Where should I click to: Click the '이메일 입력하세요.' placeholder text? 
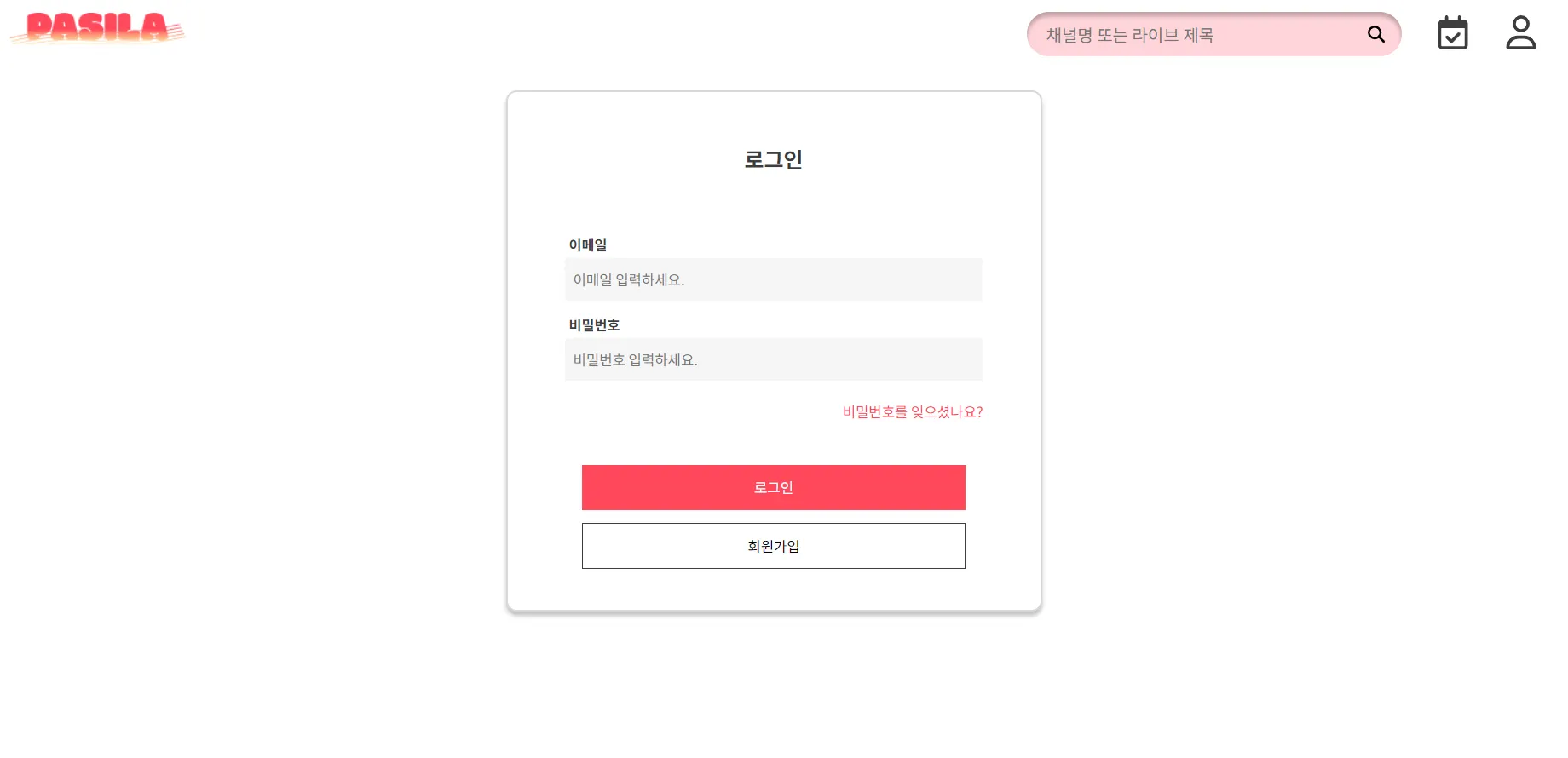629,280
